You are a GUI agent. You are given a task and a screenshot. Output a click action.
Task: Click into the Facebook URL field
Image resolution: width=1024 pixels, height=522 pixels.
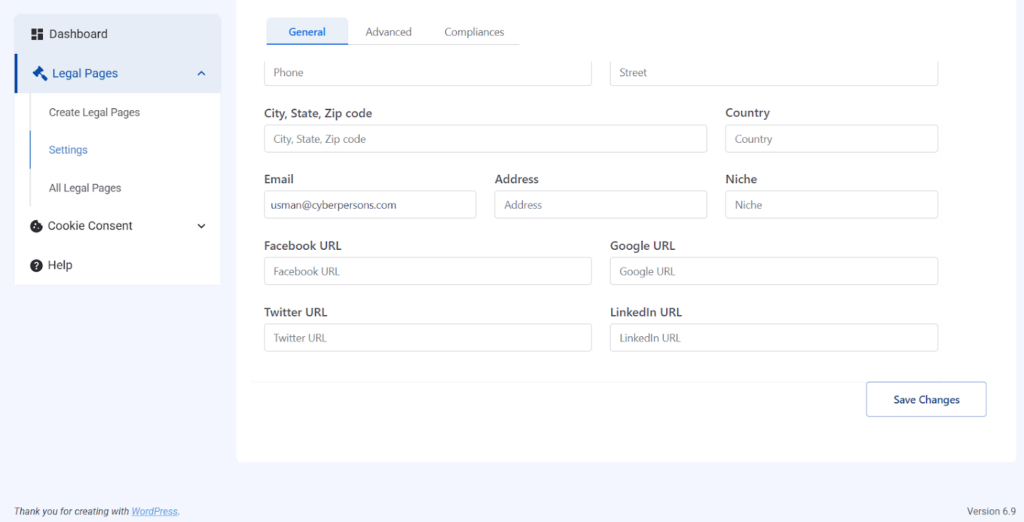(x=427, y=271)
